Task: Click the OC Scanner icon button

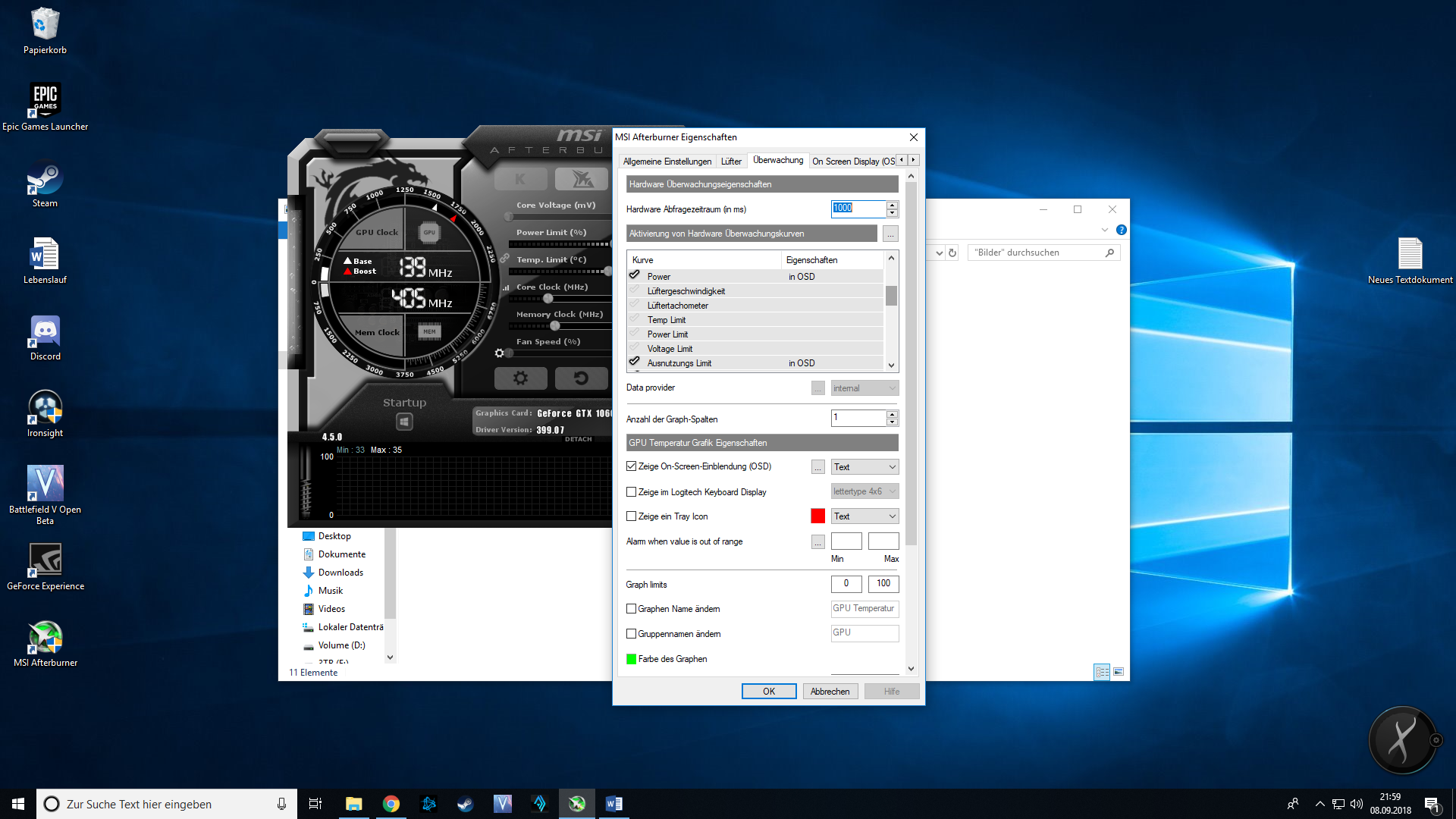Action: coord(582,179)
